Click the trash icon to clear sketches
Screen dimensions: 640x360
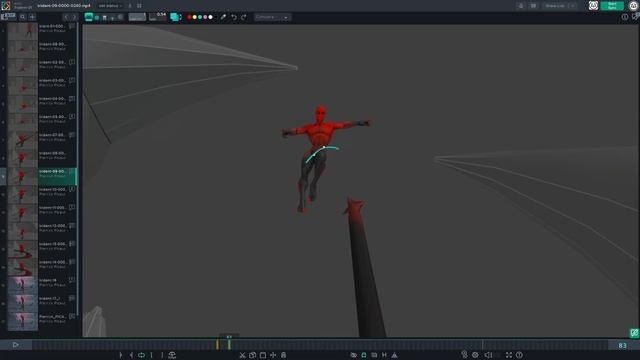[x=104, y=18]
